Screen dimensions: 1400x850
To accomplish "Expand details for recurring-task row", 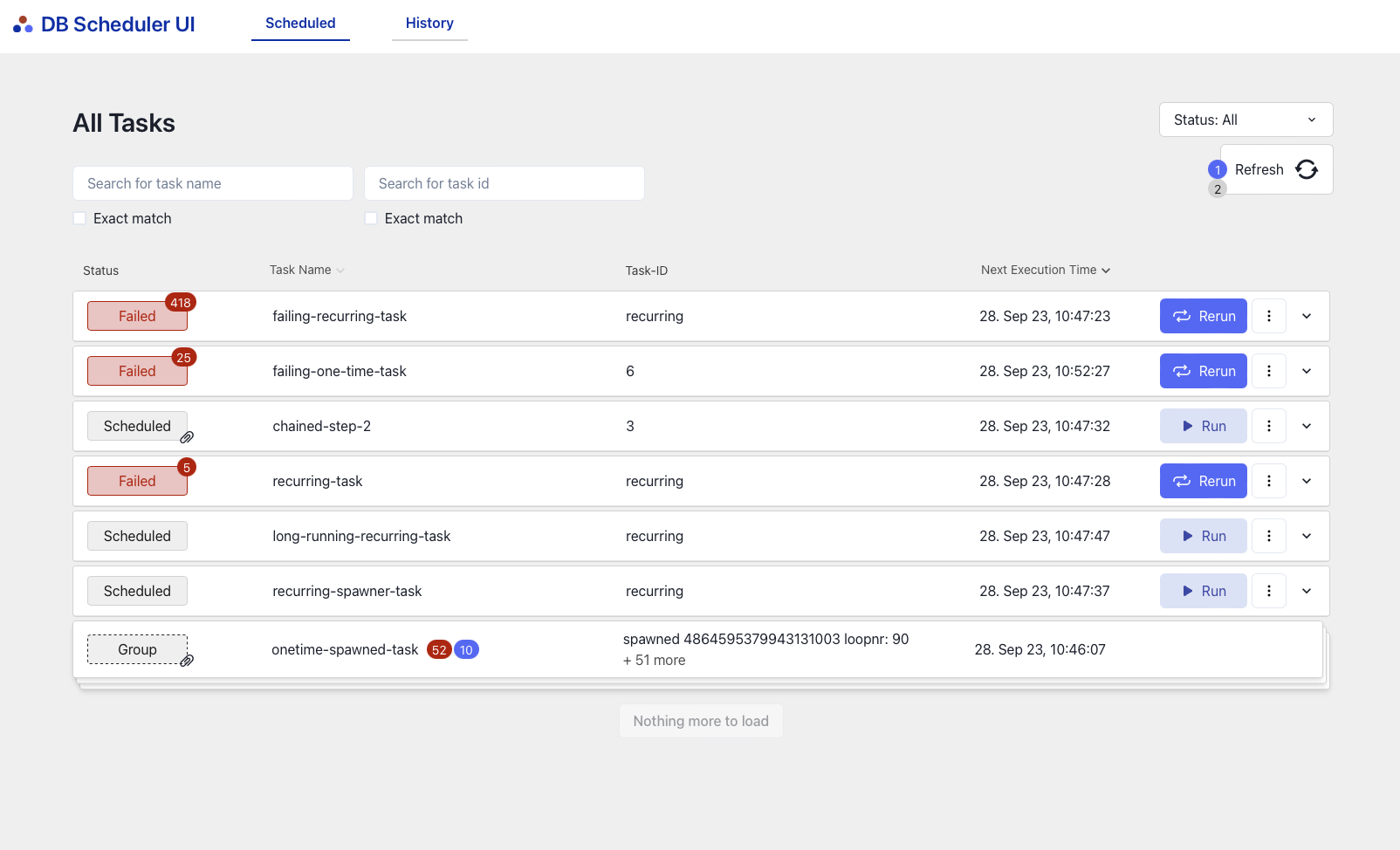I will (1307, 481).
